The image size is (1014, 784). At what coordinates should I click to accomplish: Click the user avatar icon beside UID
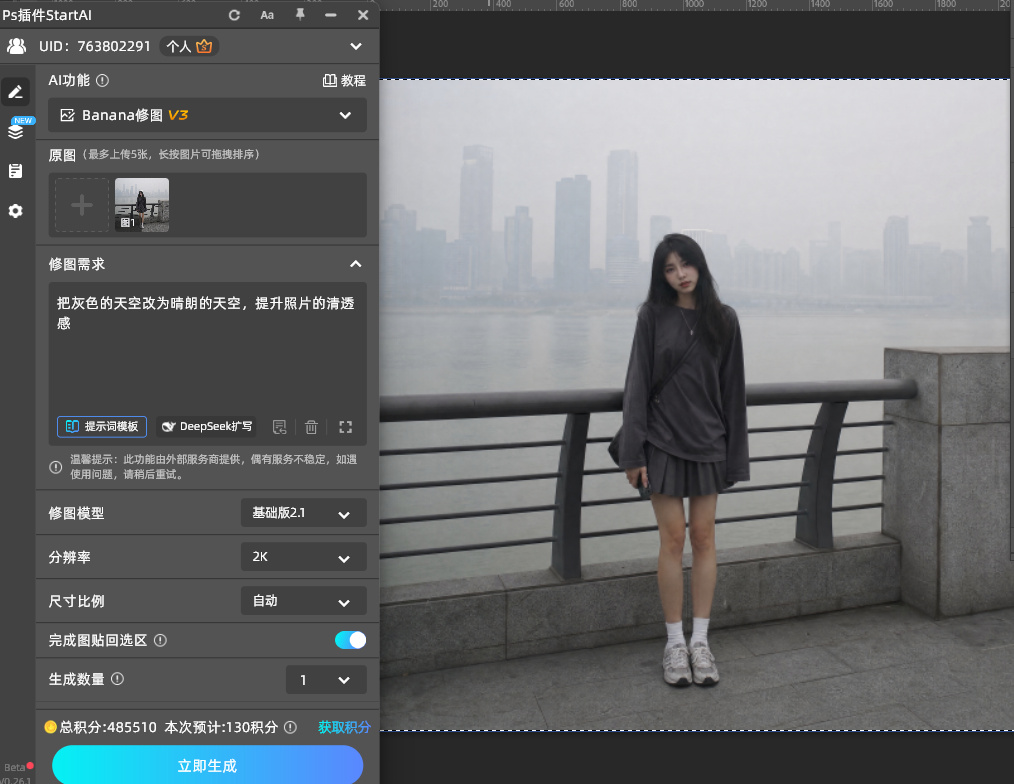17,46
